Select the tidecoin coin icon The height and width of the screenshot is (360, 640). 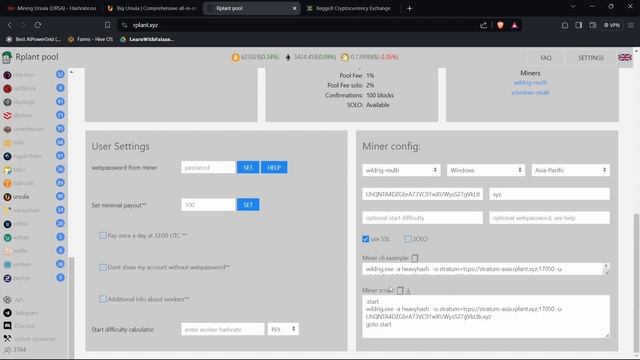coord(7,183)
